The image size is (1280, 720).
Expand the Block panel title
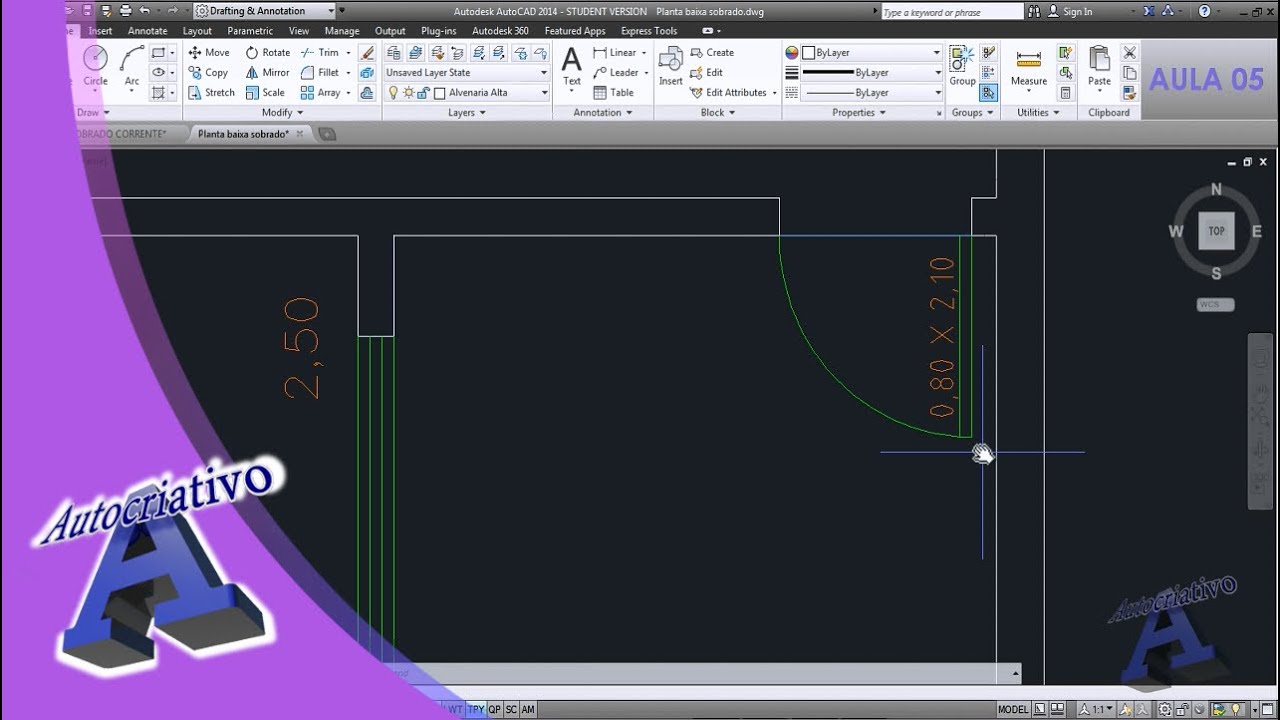[717, 112]
